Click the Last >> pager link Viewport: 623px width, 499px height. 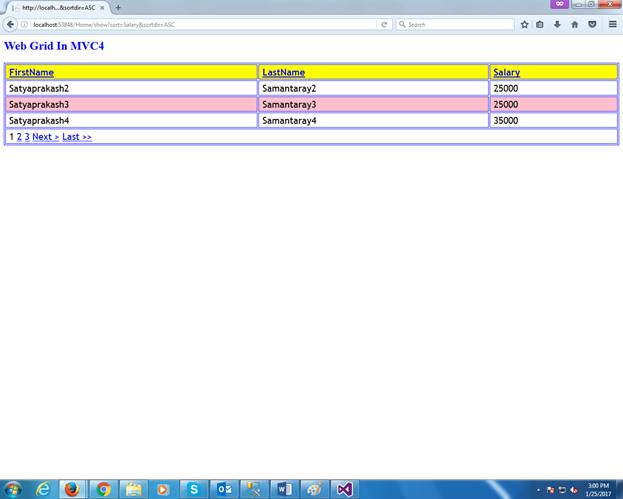coord(77,137)
